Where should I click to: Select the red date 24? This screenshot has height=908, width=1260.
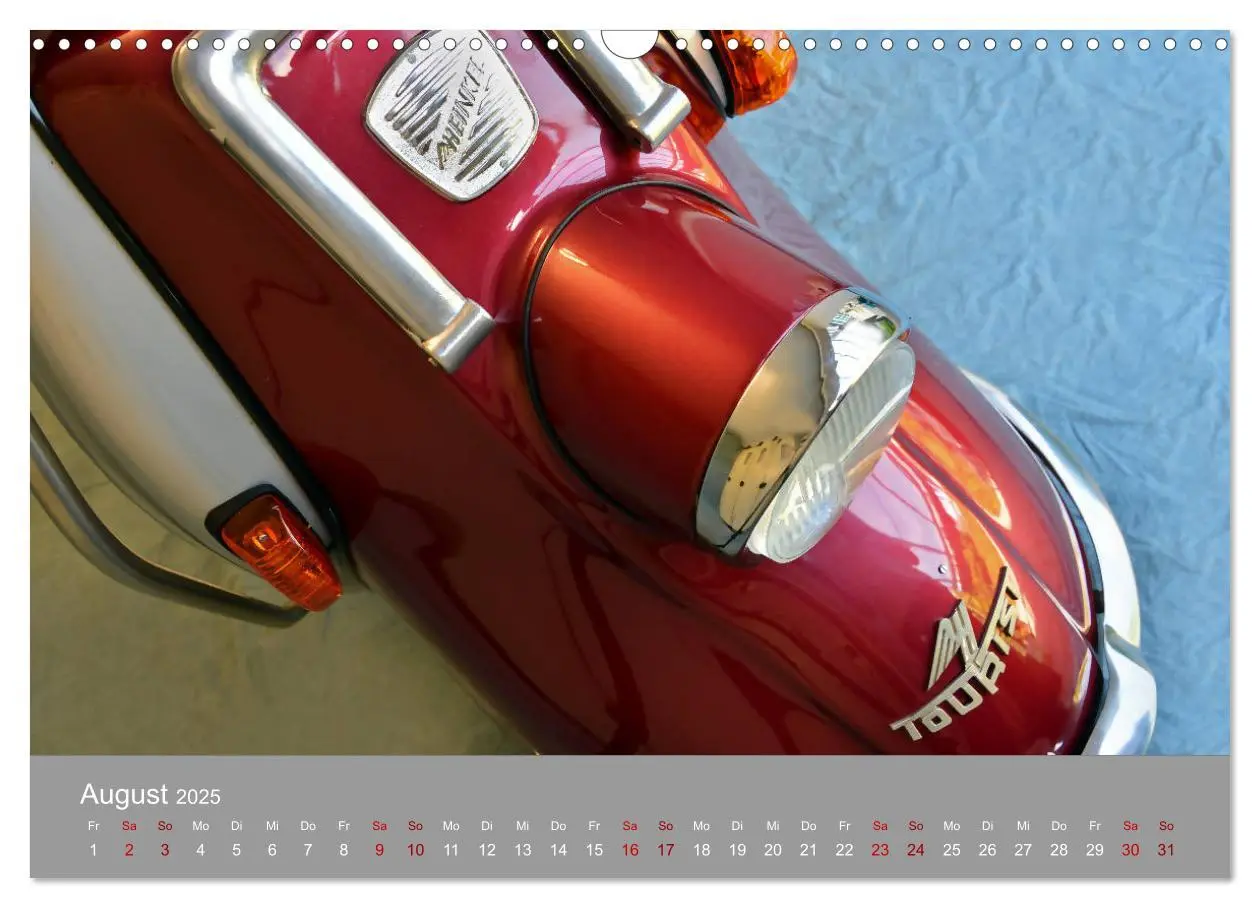(x=916, y=850)
